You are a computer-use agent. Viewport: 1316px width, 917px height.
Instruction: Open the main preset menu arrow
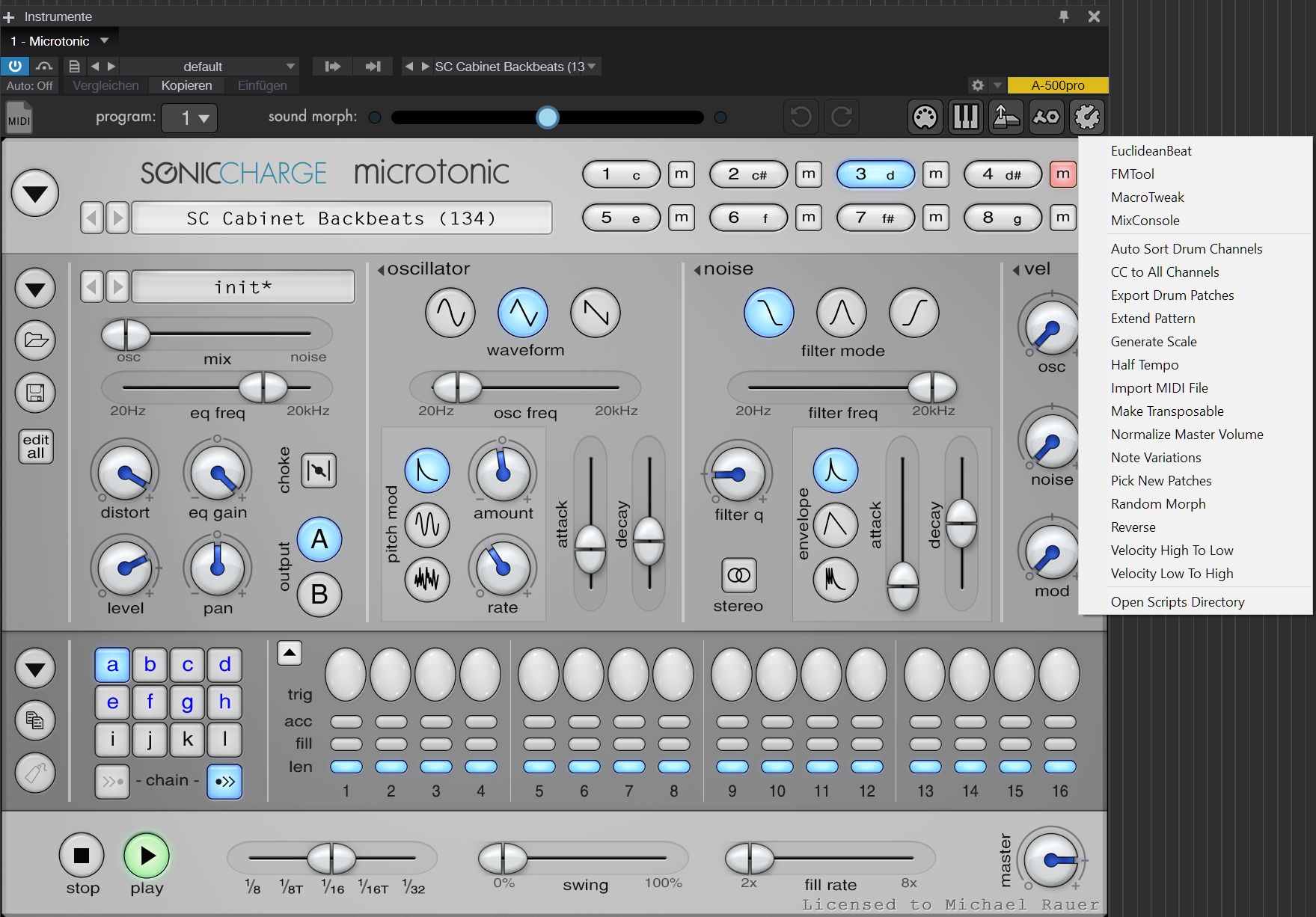pos(35,194)
